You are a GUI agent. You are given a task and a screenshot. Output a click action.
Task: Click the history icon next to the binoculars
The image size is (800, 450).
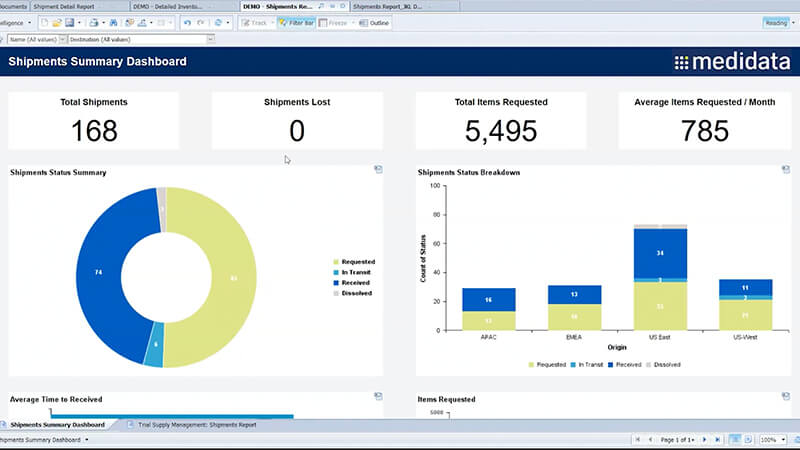130,23
